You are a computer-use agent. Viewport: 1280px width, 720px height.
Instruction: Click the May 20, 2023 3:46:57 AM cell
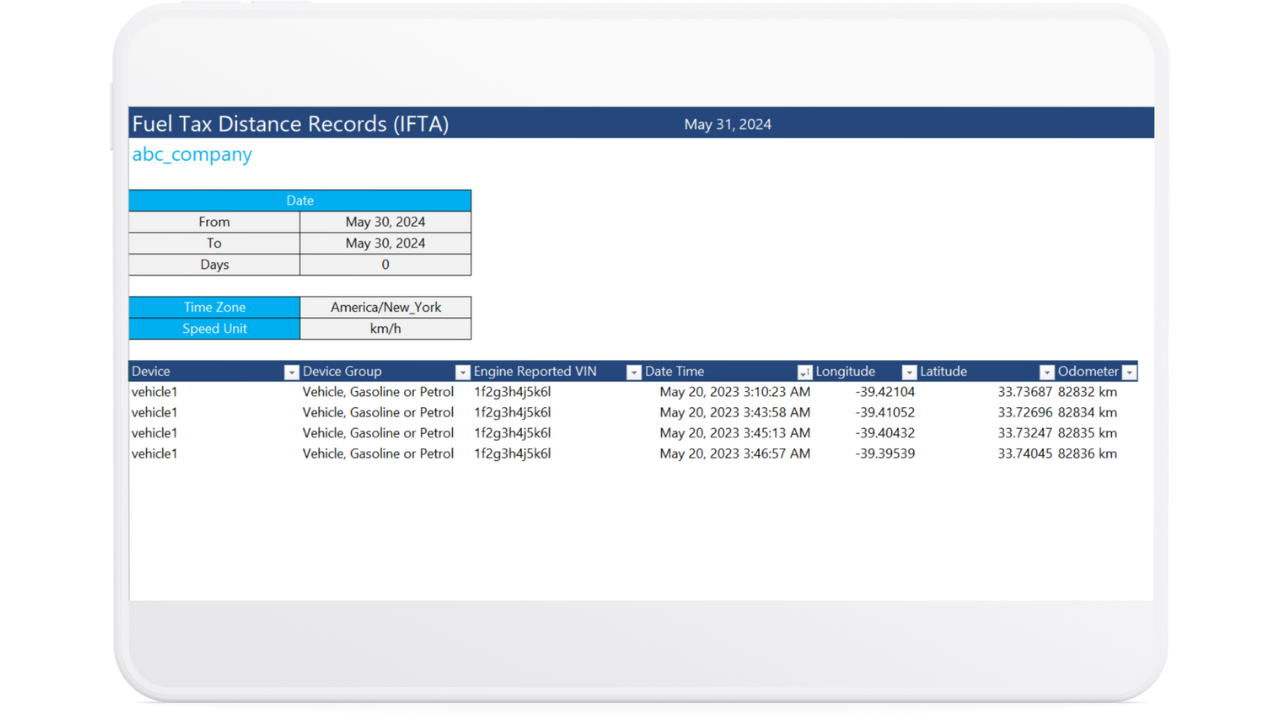735,454
